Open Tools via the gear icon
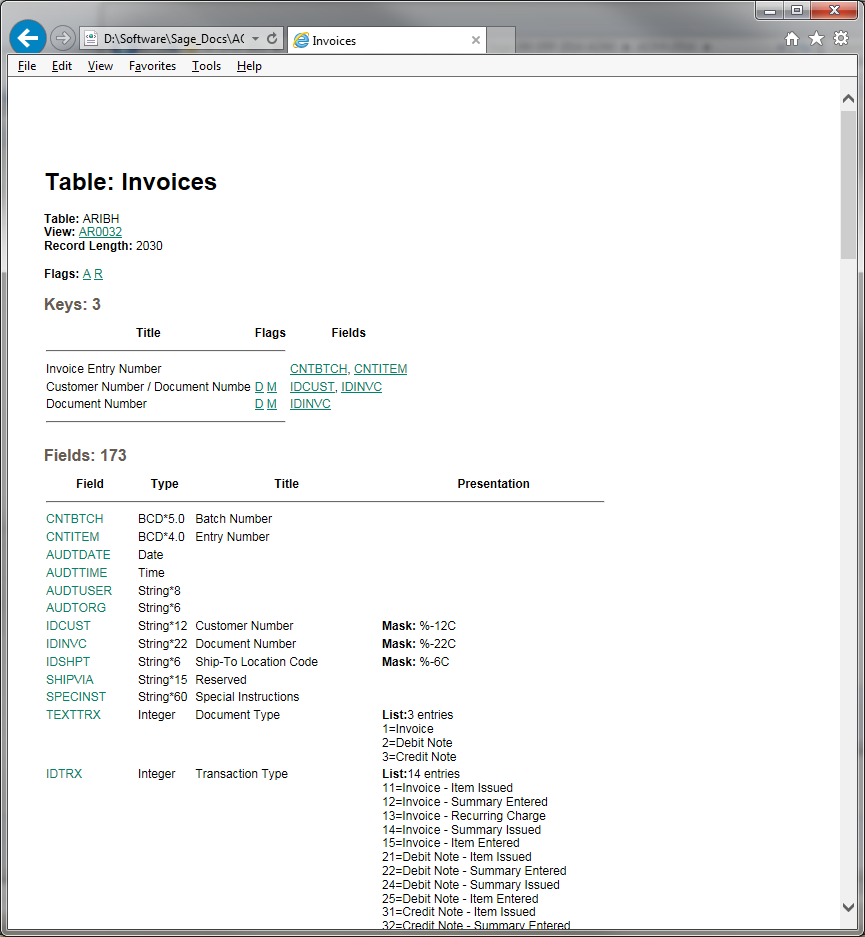 tap(841, 39)
